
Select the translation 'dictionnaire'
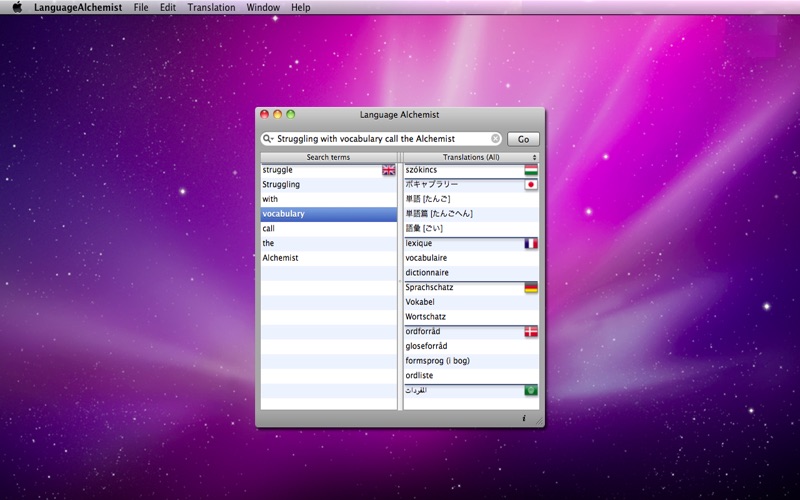coord(471,273)
